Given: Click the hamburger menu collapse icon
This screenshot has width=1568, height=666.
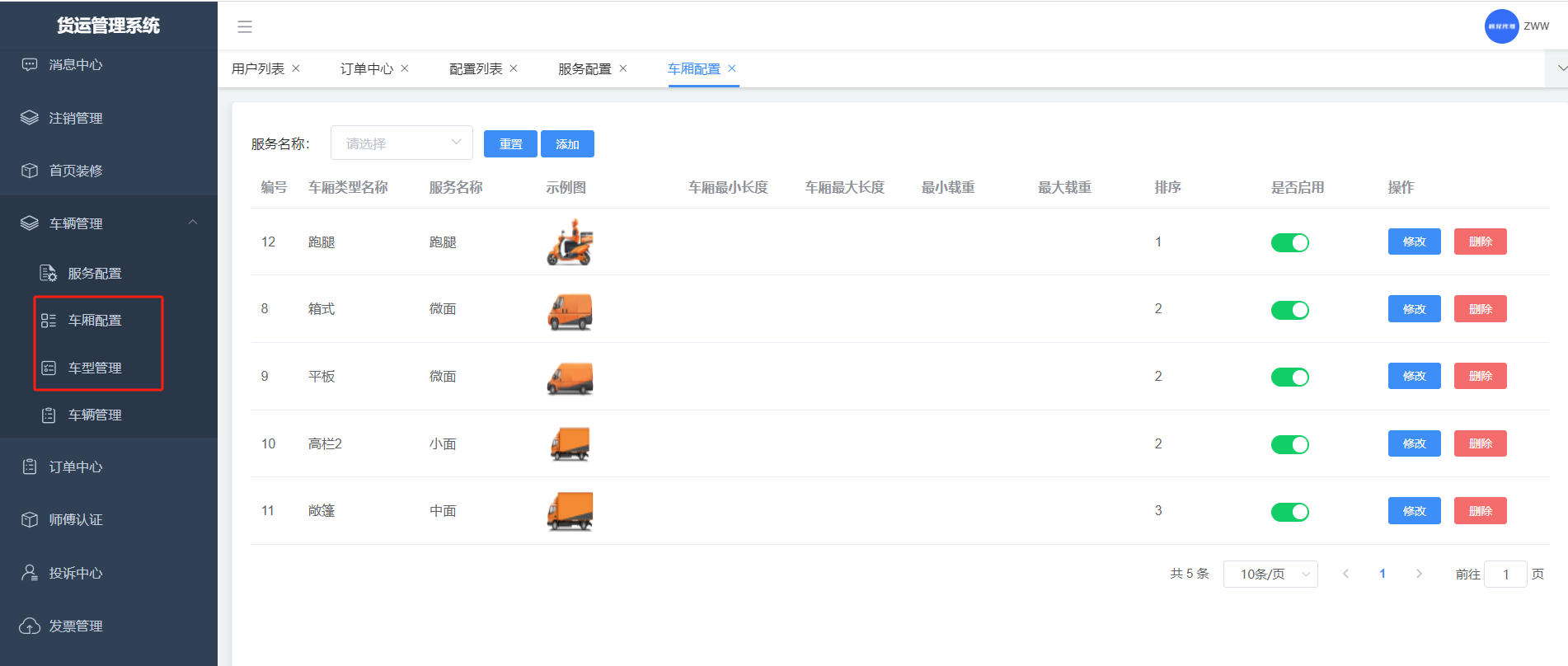Looking at the screenshot, I should click(x=245, y=26).
